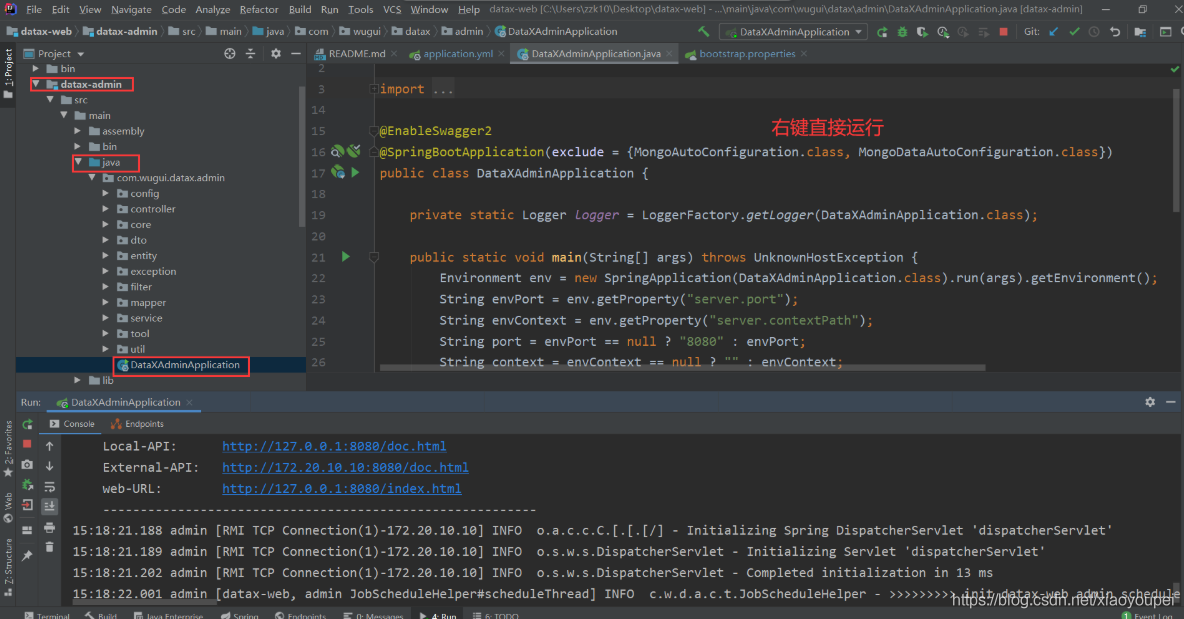Open the Project Structure icon
Screen dimensions: 1184x619
pos(1140,32)
